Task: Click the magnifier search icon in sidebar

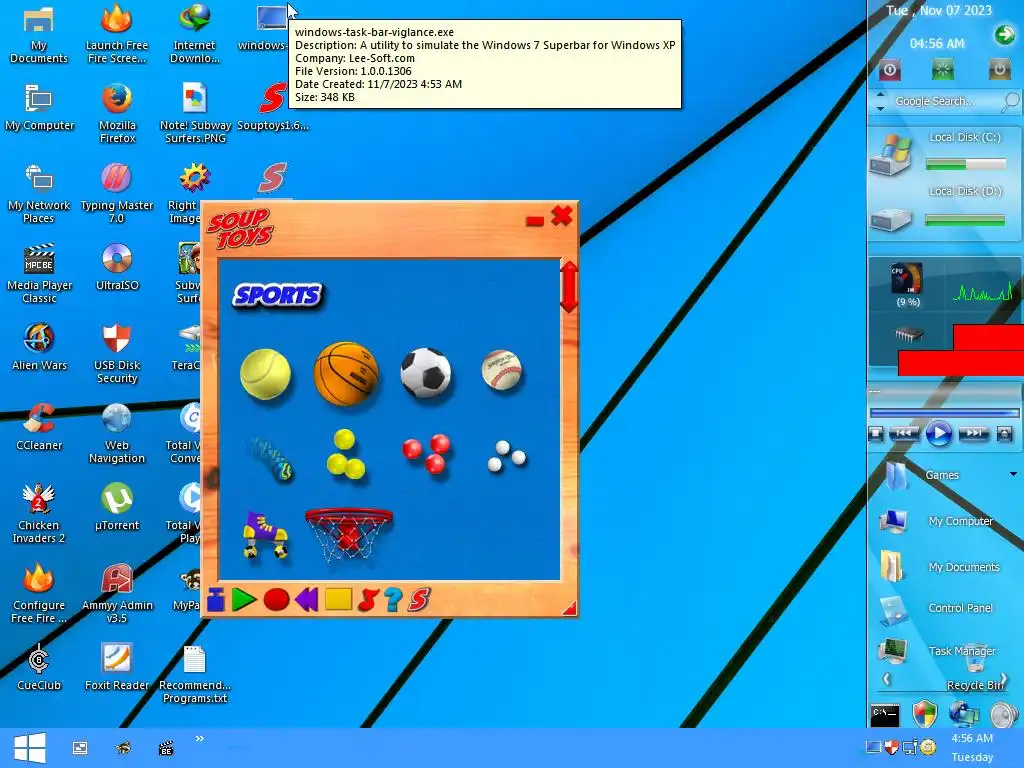Action: (x=1010, y=101)
